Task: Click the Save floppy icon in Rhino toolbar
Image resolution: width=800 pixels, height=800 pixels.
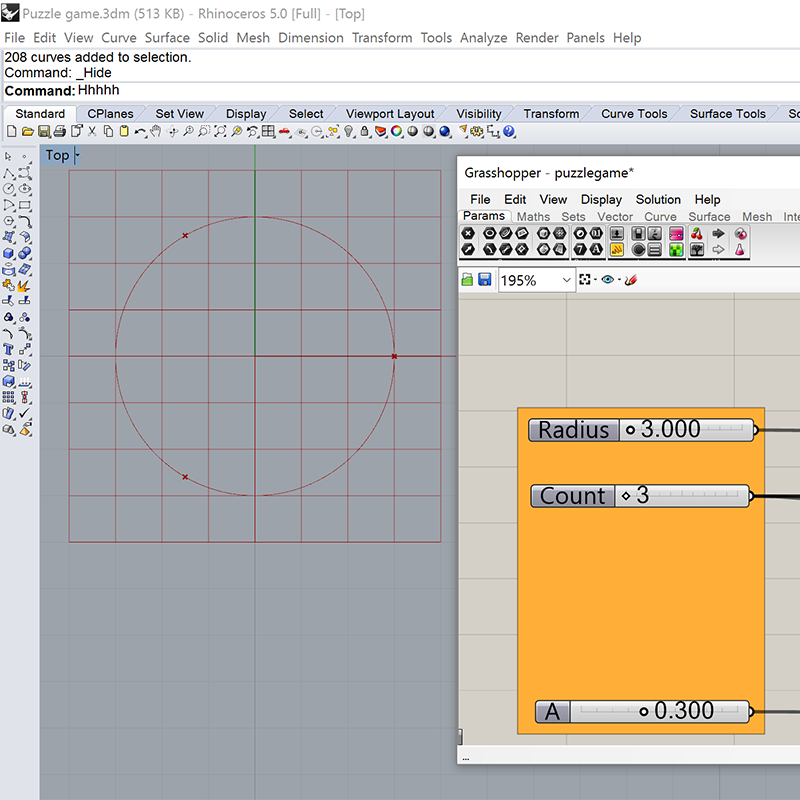Action: click(x=44, y=132)
